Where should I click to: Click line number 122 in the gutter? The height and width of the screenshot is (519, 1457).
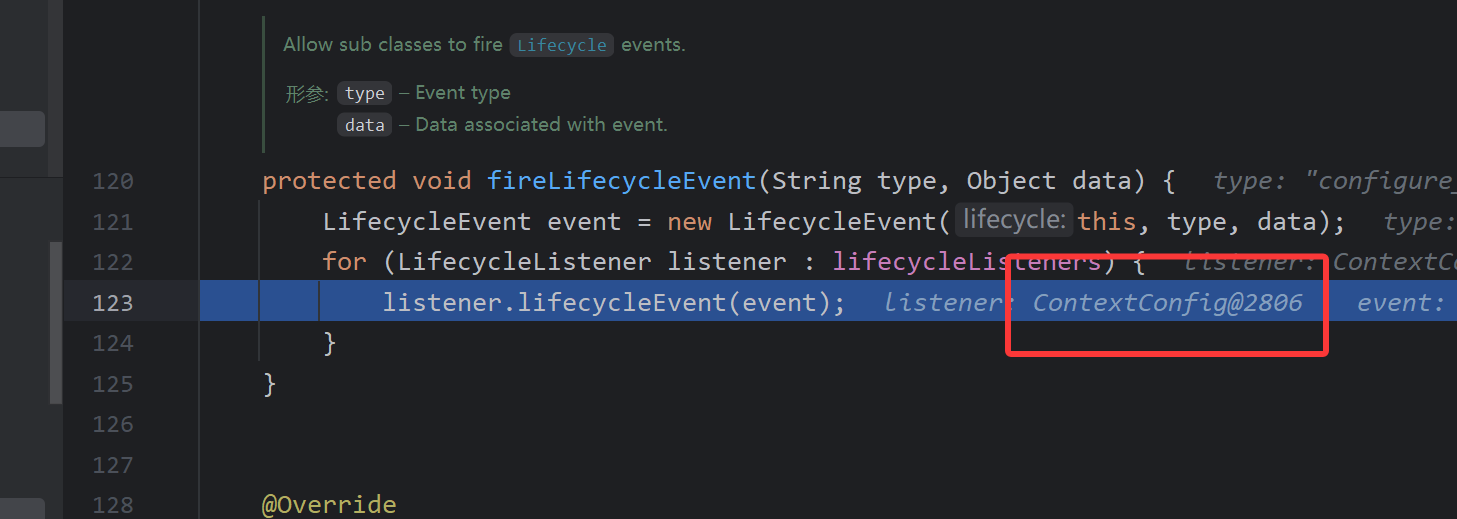pos(112,262)
